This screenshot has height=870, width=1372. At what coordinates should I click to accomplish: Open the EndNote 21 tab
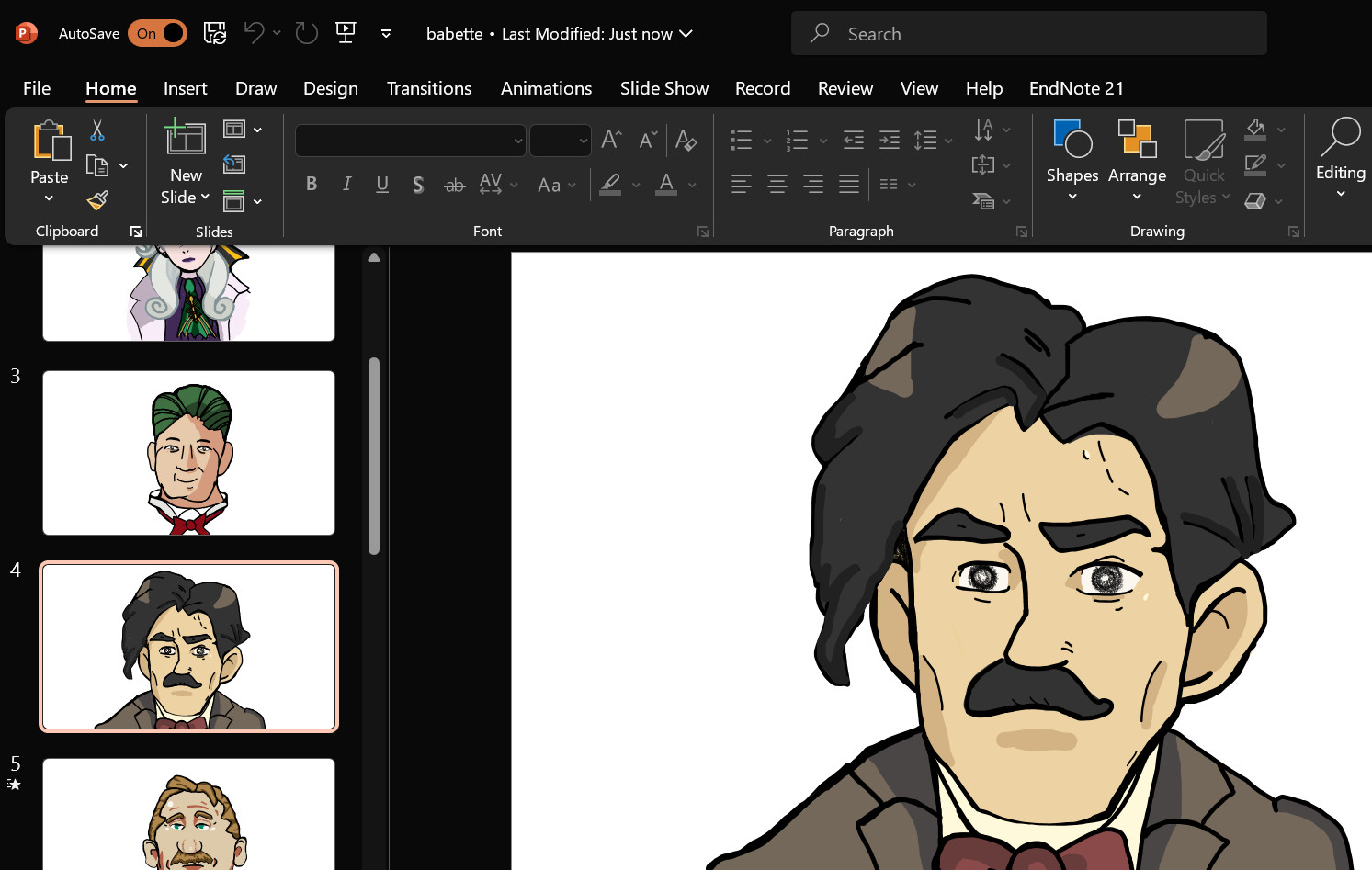click(1076, 88)
